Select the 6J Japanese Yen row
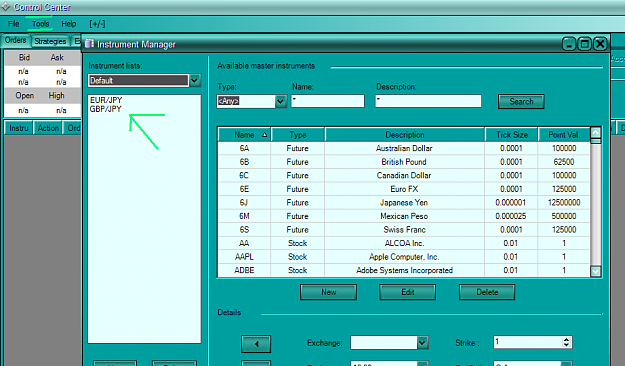 point(404,203)
